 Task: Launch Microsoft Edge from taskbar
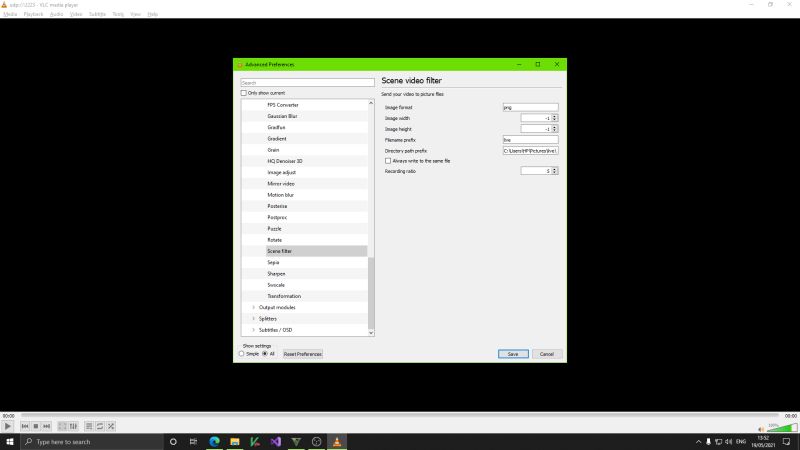pos(214,442)
